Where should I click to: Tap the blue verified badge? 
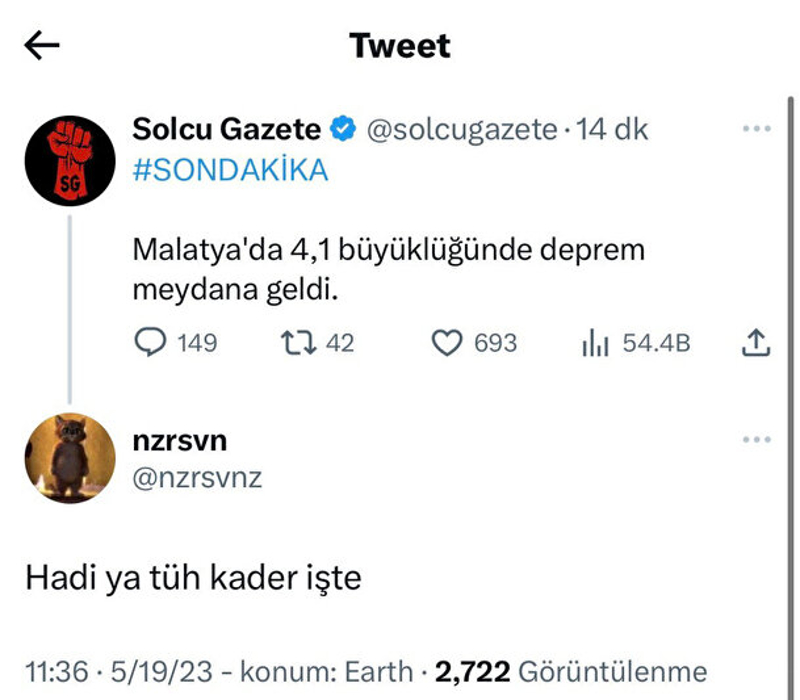tap(343, 129)
